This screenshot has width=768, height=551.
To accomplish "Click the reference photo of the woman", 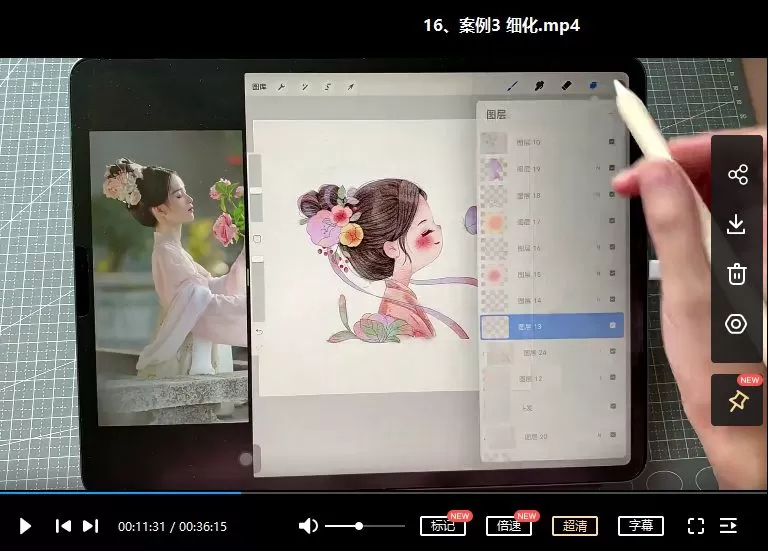I will (x=169, y=277).
